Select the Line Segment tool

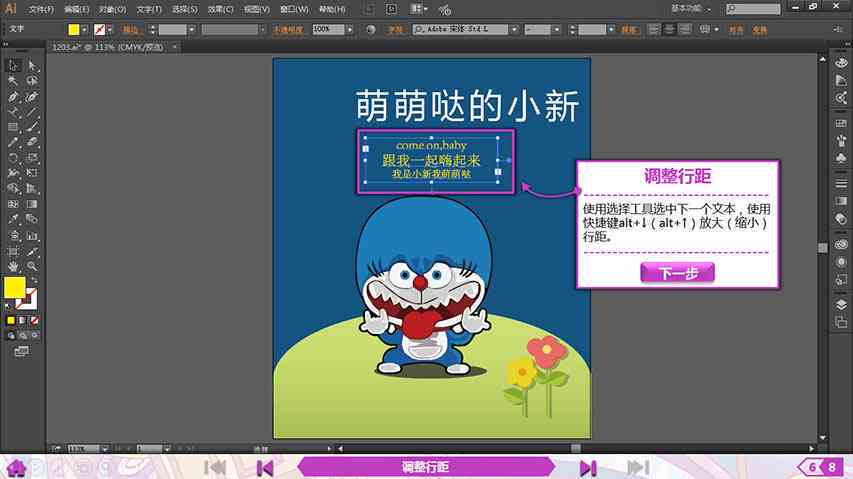click(32, 112)
